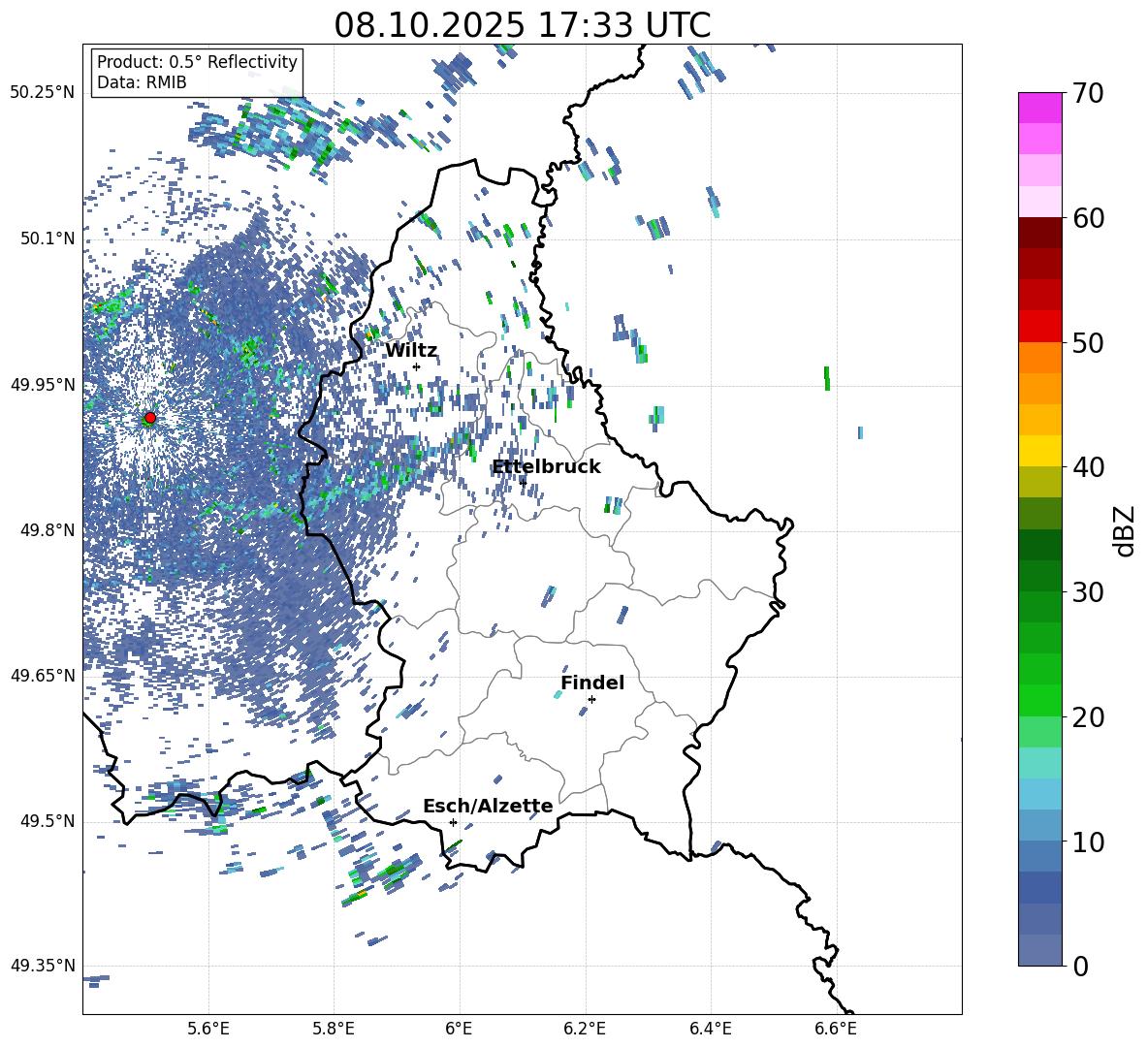This screenshot has height=1048, width=1148.
Task: Click the Ettelbruck city label
Action: 546,467
